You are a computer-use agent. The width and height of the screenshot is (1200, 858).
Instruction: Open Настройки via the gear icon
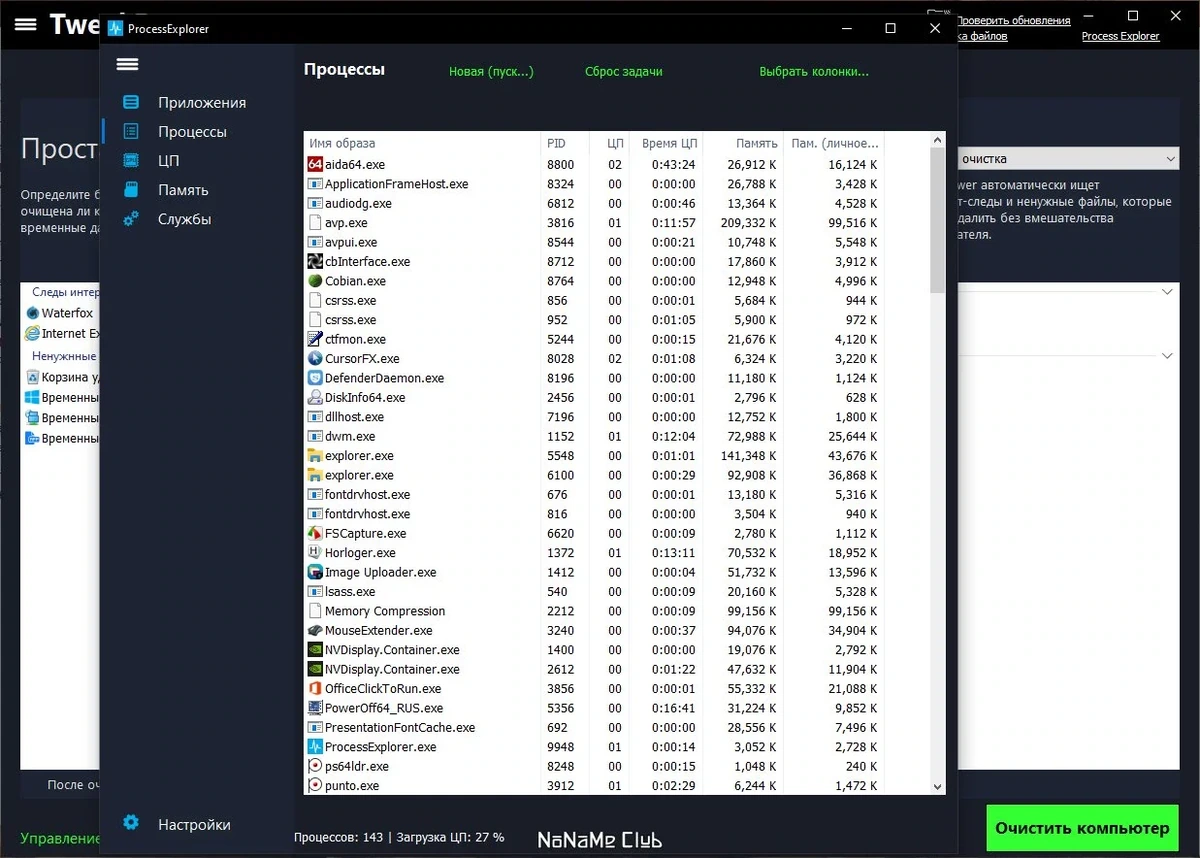click(131, 823)
